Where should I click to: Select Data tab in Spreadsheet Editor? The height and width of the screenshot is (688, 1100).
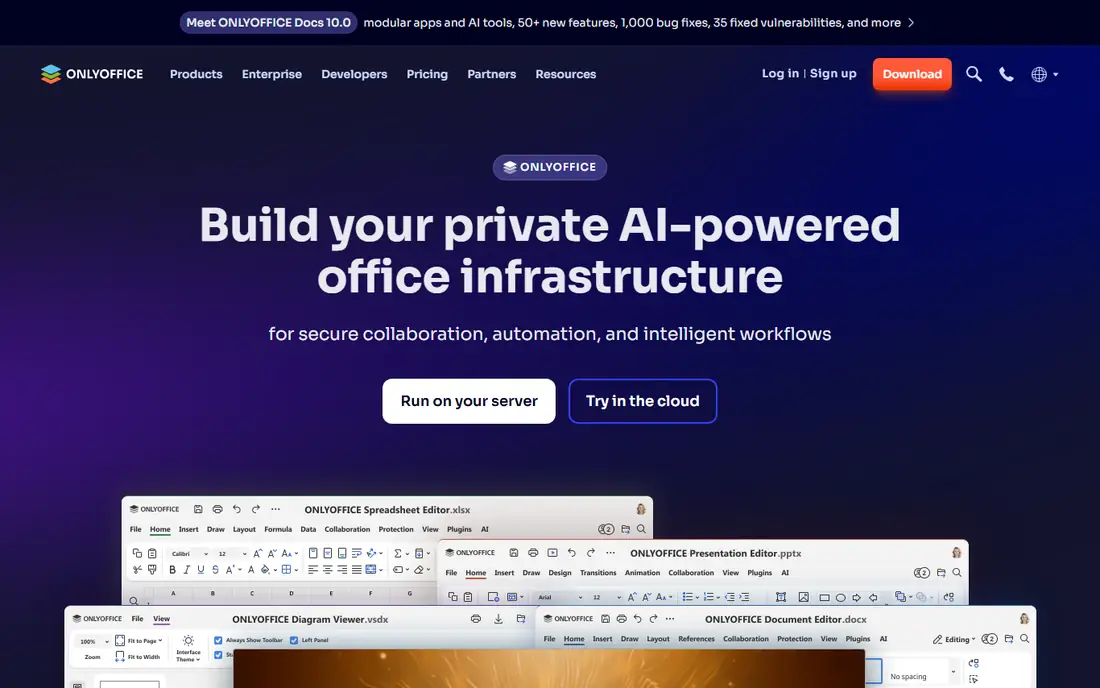tap(308, 530)
